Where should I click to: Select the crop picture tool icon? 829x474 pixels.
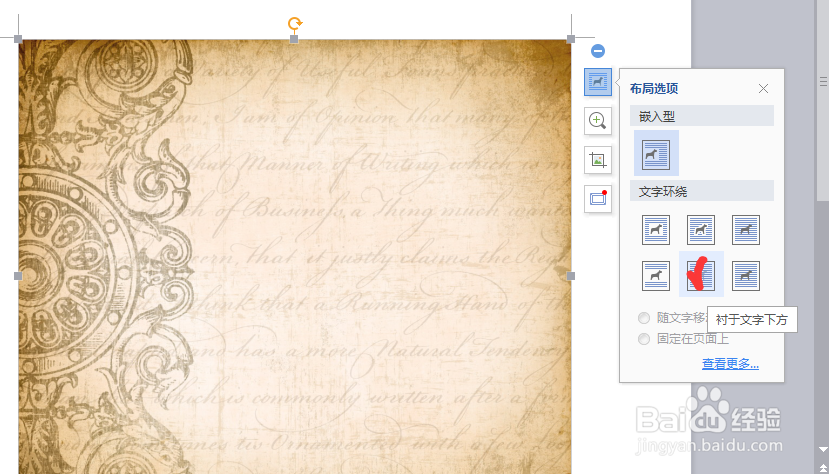tap(598, 160)
